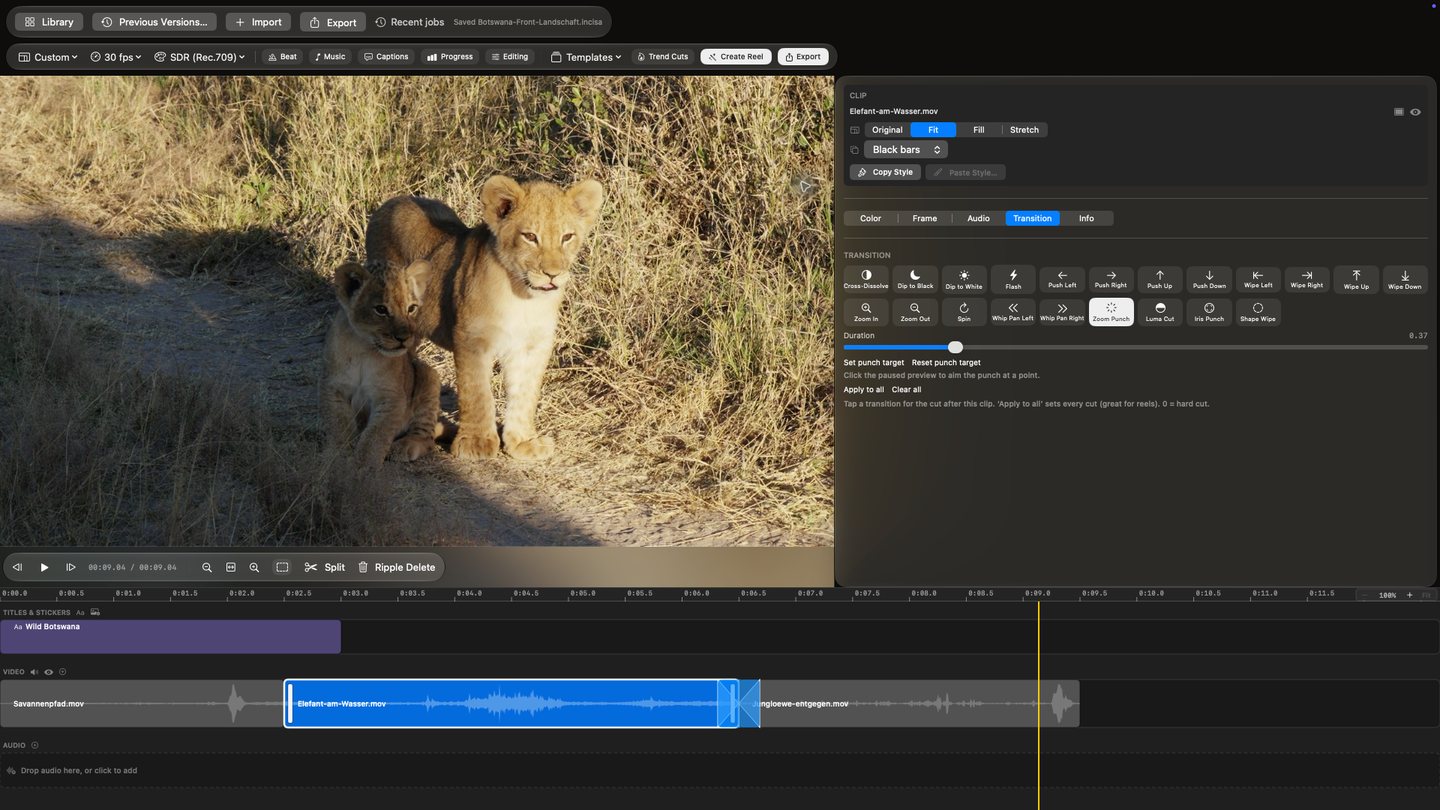
Task: Zoom out the timeline with minus magnifier
Action: [x=207, y=567]
